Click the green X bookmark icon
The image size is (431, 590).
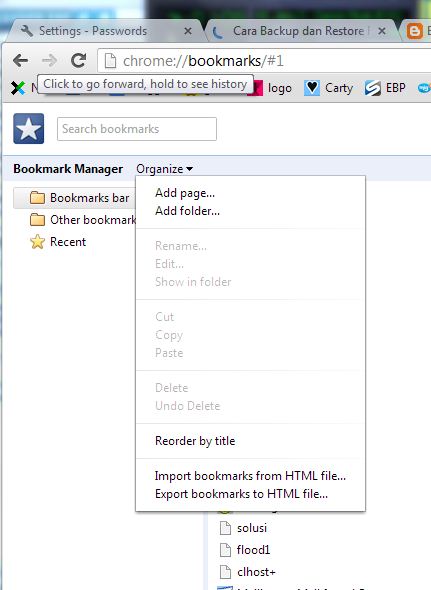point(18,88)
